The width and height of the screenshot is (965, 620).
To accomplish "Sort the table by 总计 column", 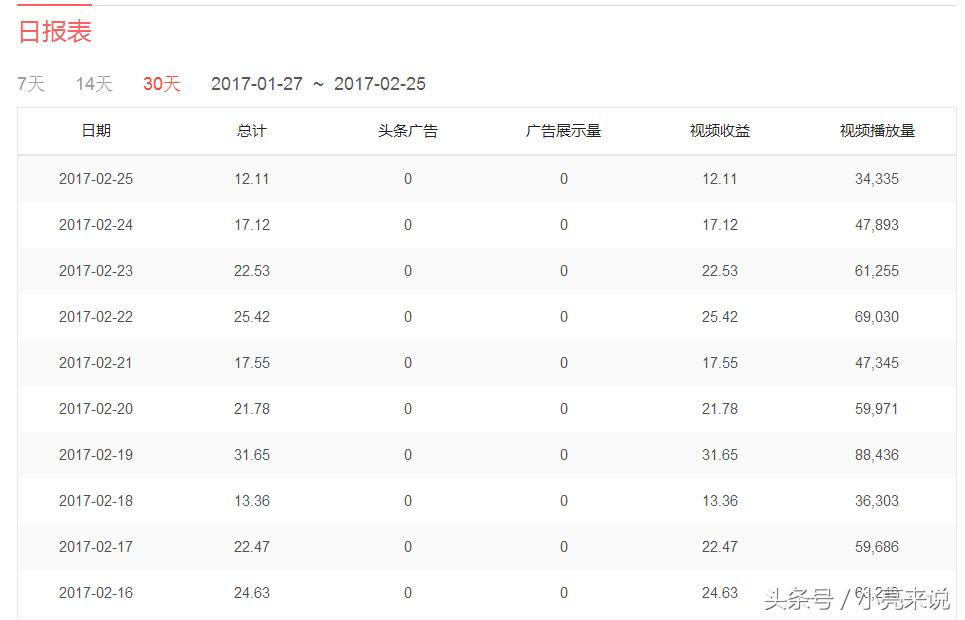I will (250, 130).
